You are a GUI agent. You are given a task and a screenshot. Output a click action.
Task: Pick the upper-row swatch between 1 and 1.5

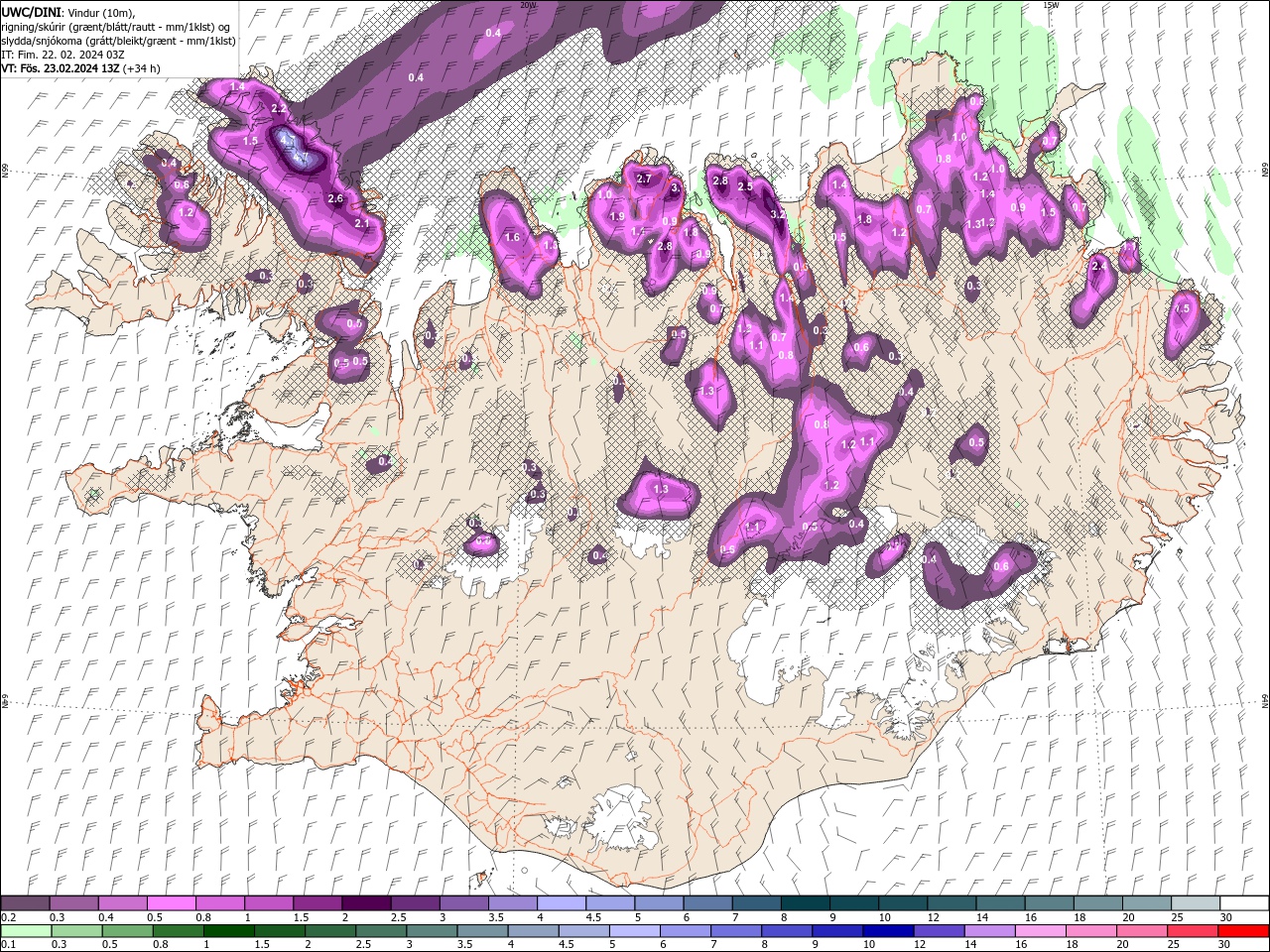tap(268, 903)
